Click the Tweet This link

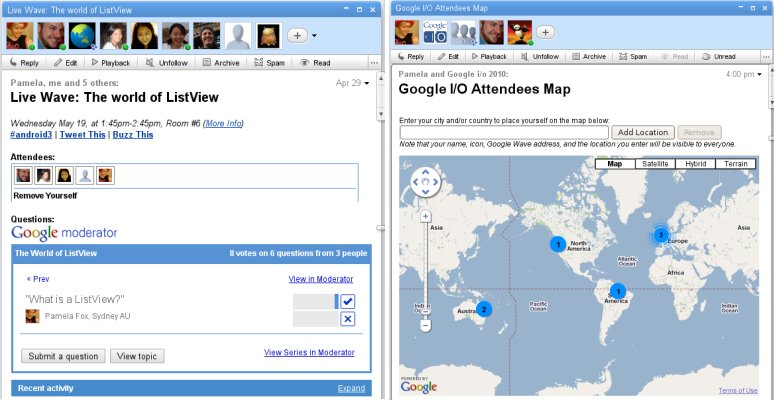pyautogui.click(x=82, y=134)
